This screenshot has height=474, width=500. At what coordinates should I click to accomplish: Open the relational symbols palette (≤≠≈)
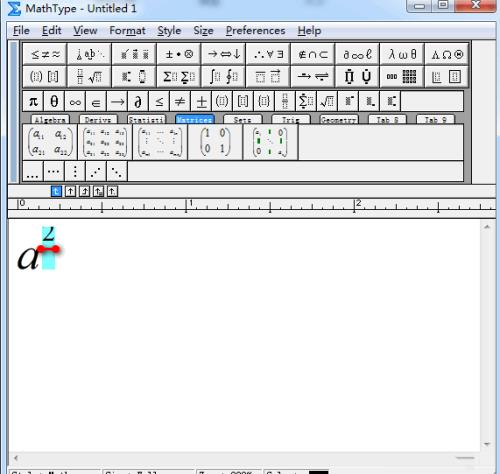pyautogui.click(x=45, y=54)
